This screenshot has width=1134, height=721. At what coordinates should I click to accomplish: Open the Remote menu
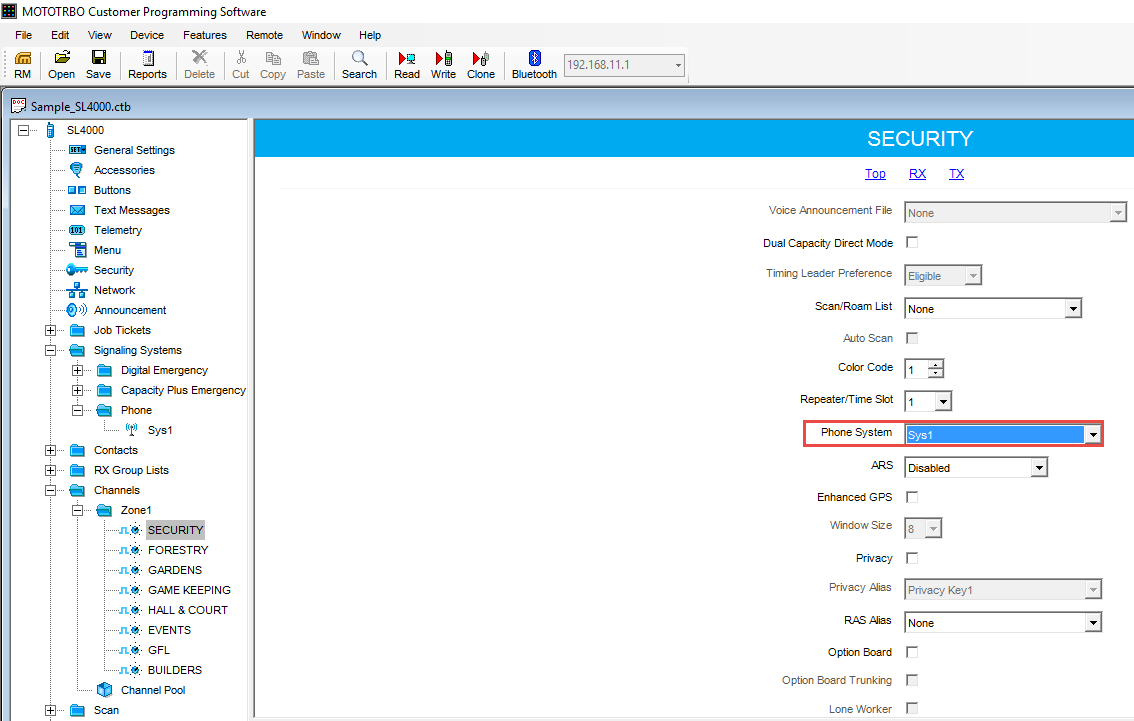pyautogui.click(x=264, y=35)
